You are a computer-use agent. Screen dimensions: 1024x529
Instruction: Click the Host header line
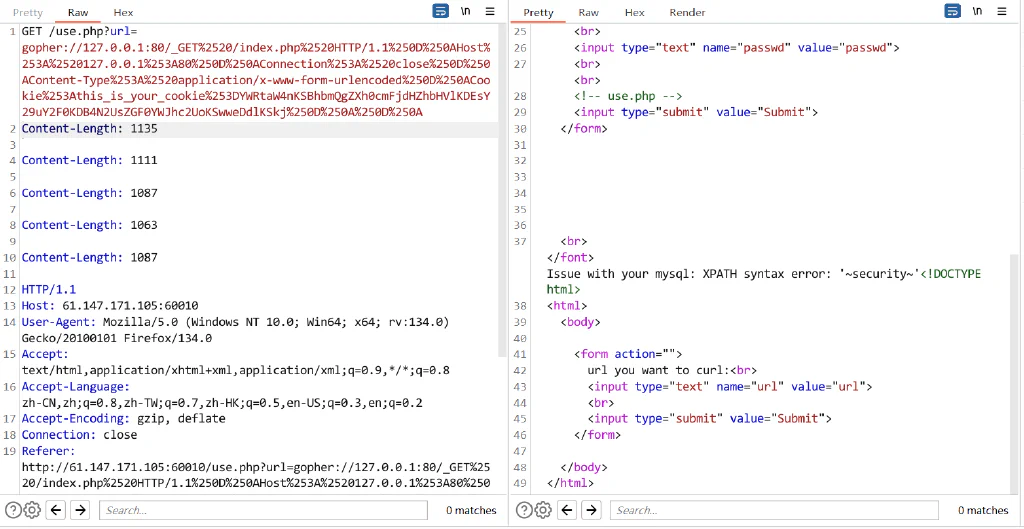[x=110, y=306]
